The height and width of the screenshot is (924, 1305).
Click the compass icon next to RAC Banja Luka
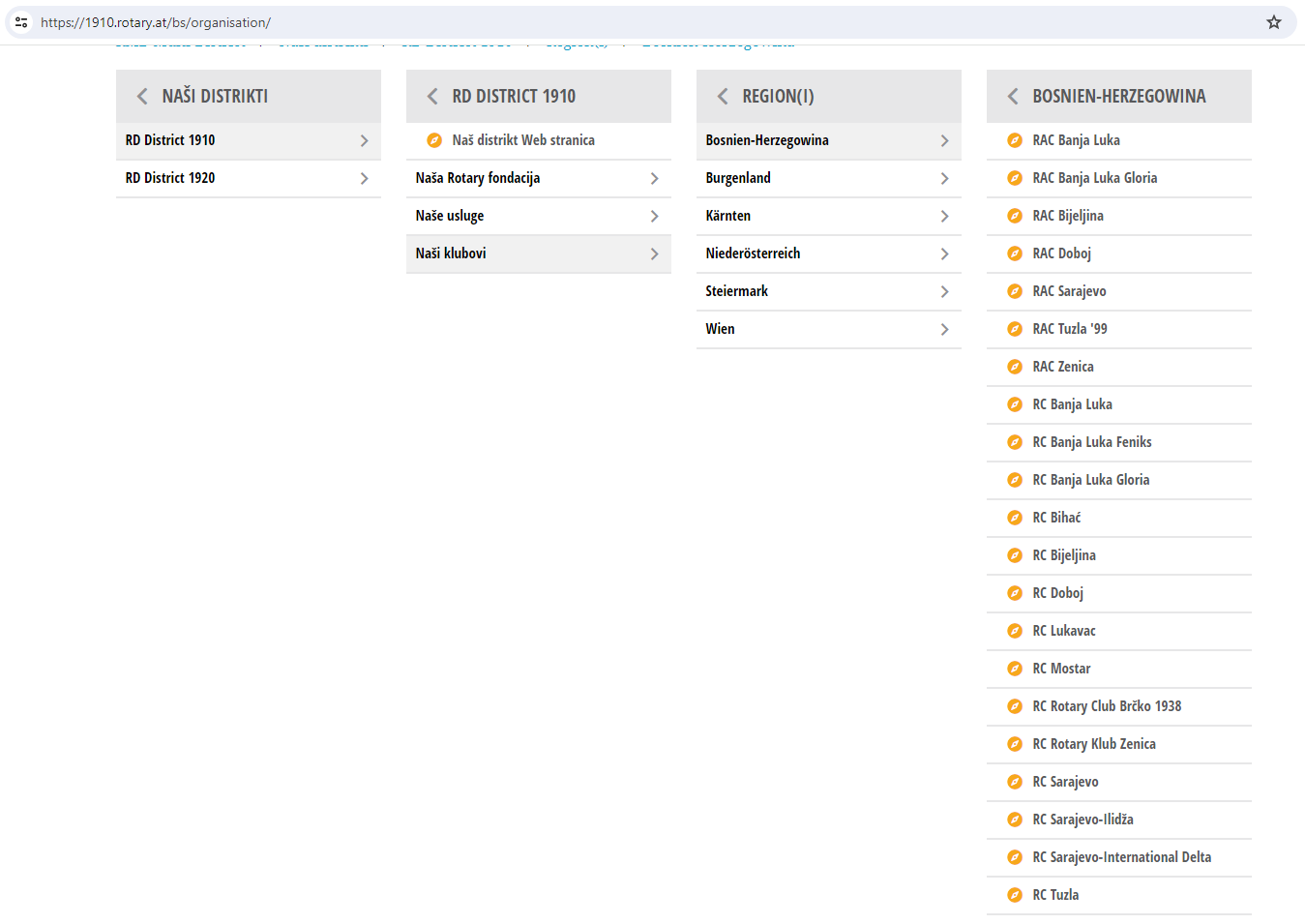(1014, 140)
